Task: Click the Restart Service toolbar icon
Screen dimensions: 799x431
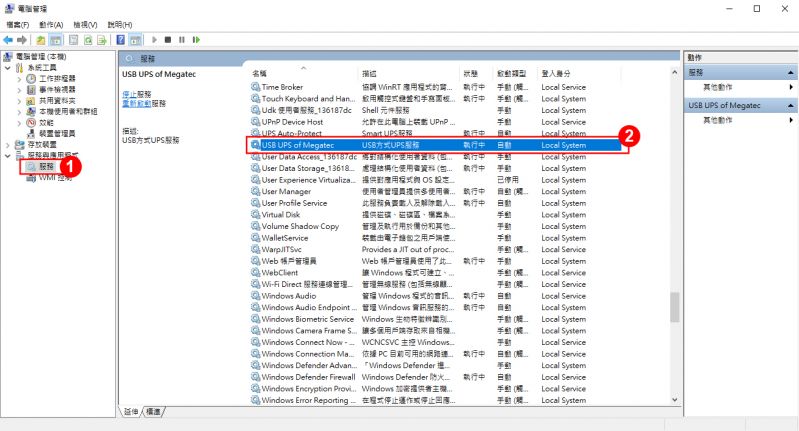Action: coord(195,39)
